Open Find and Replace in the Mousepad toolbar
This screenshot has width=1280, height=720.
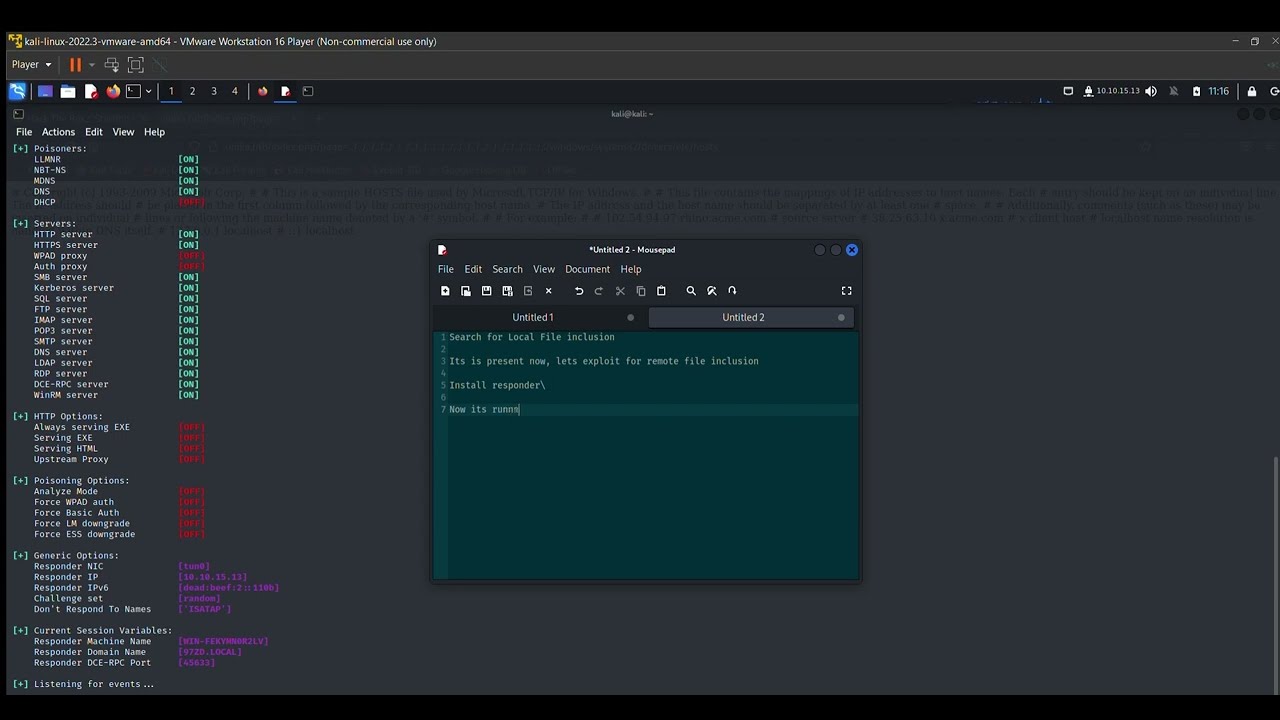712,291
